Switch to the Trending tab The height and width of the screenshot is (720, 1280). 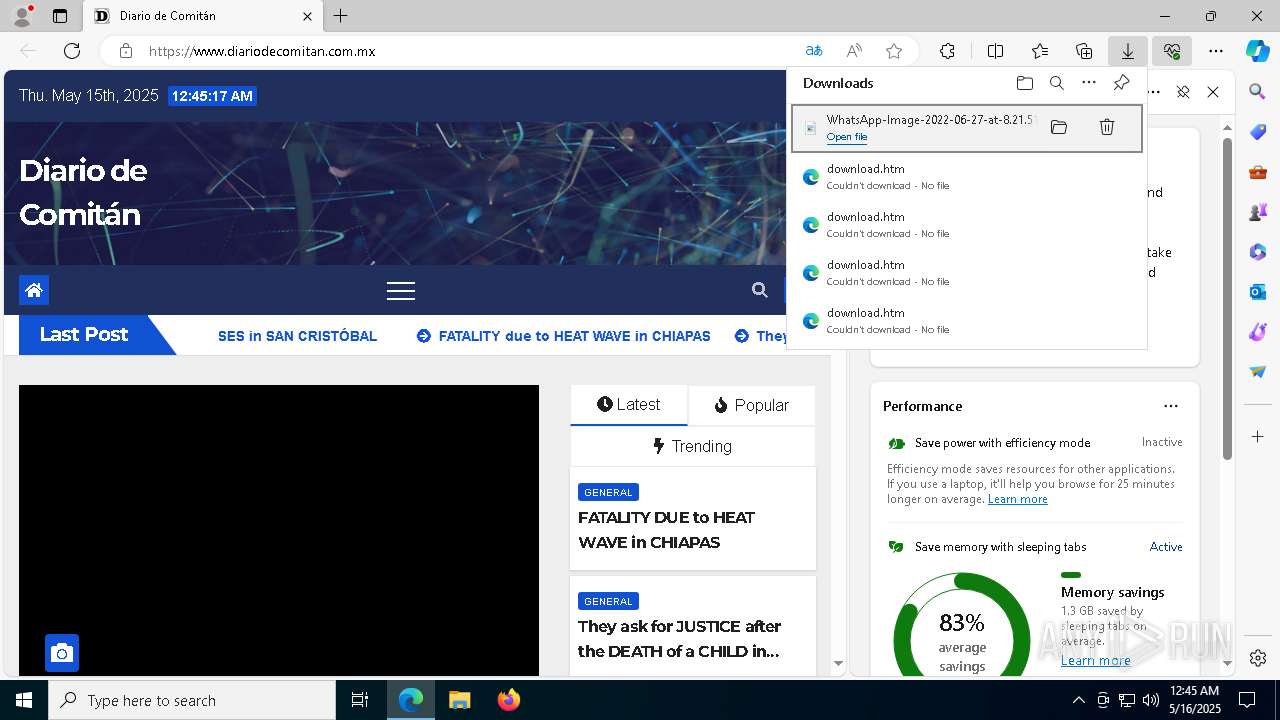click(692, 446)
